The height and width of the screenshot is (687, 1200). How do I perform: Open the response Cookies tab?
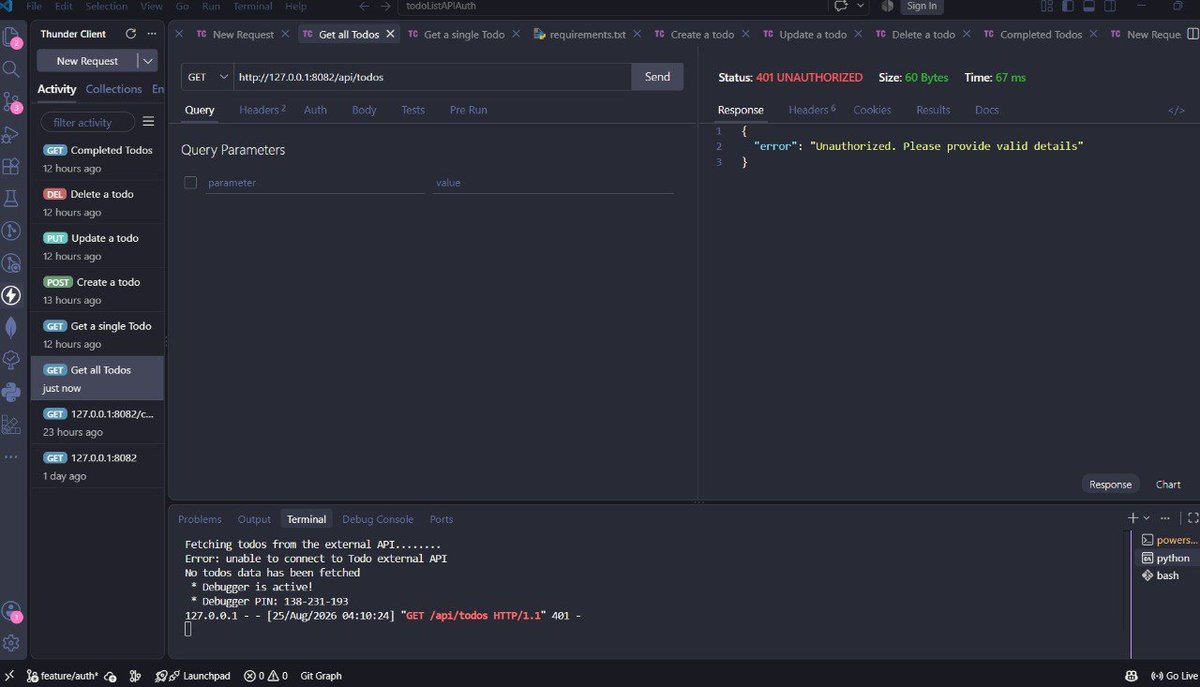(x=872, y=110)
